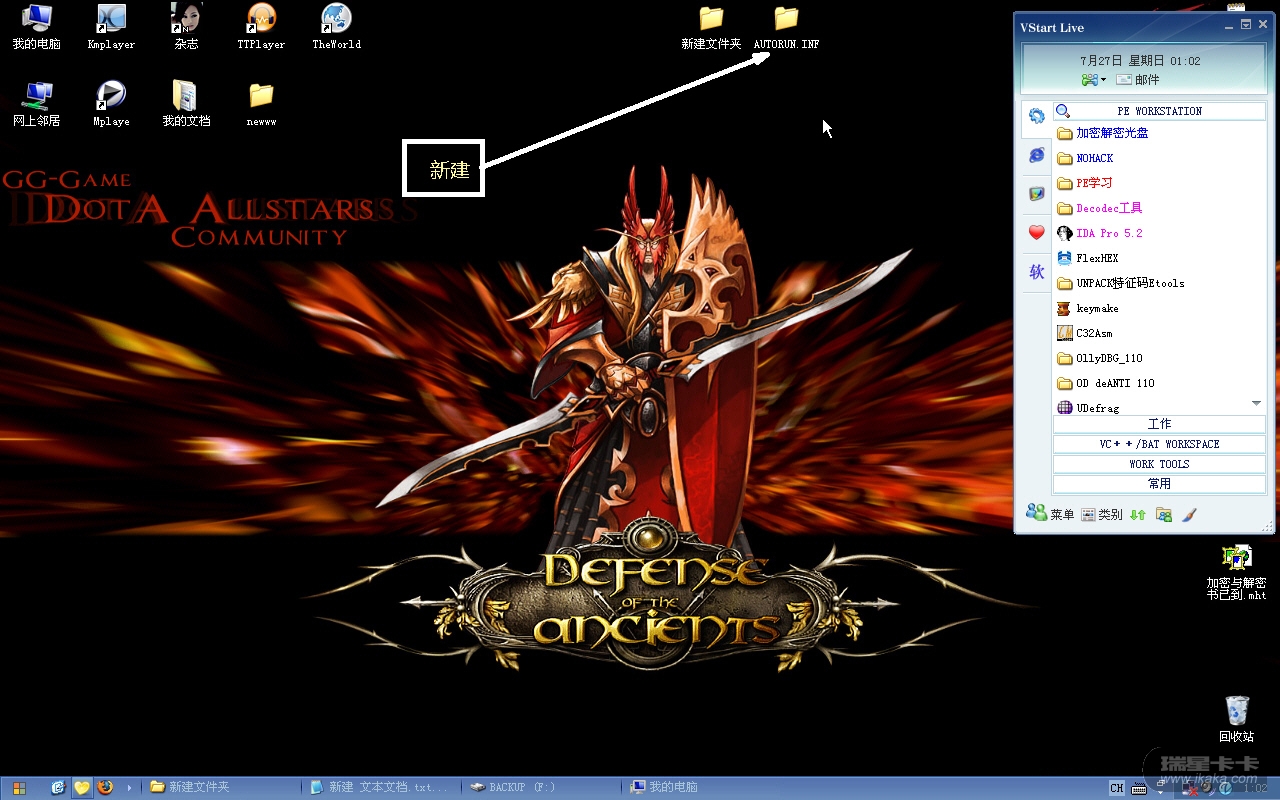Launch Internet Explorer from quick launch
This screenshot has width=1280, height=800.
58,787
